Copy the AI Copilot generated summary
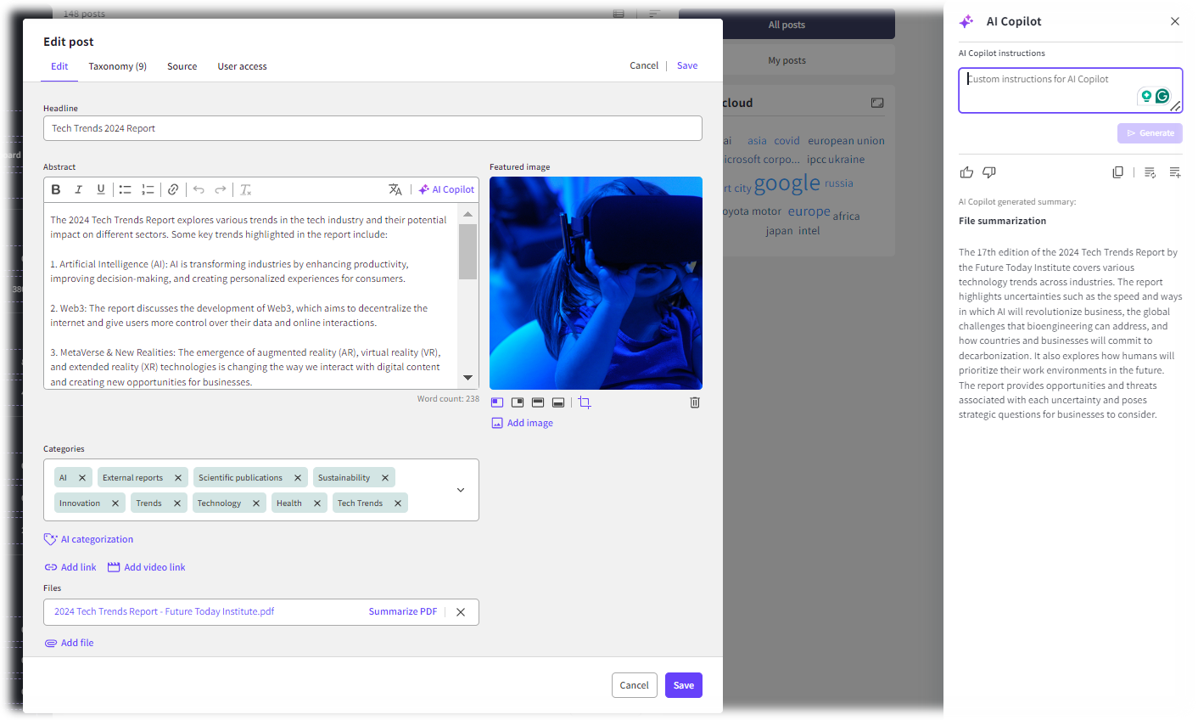Viewport: 1198px width, 720px height. pyautogui.click(x=1118, y=173)
